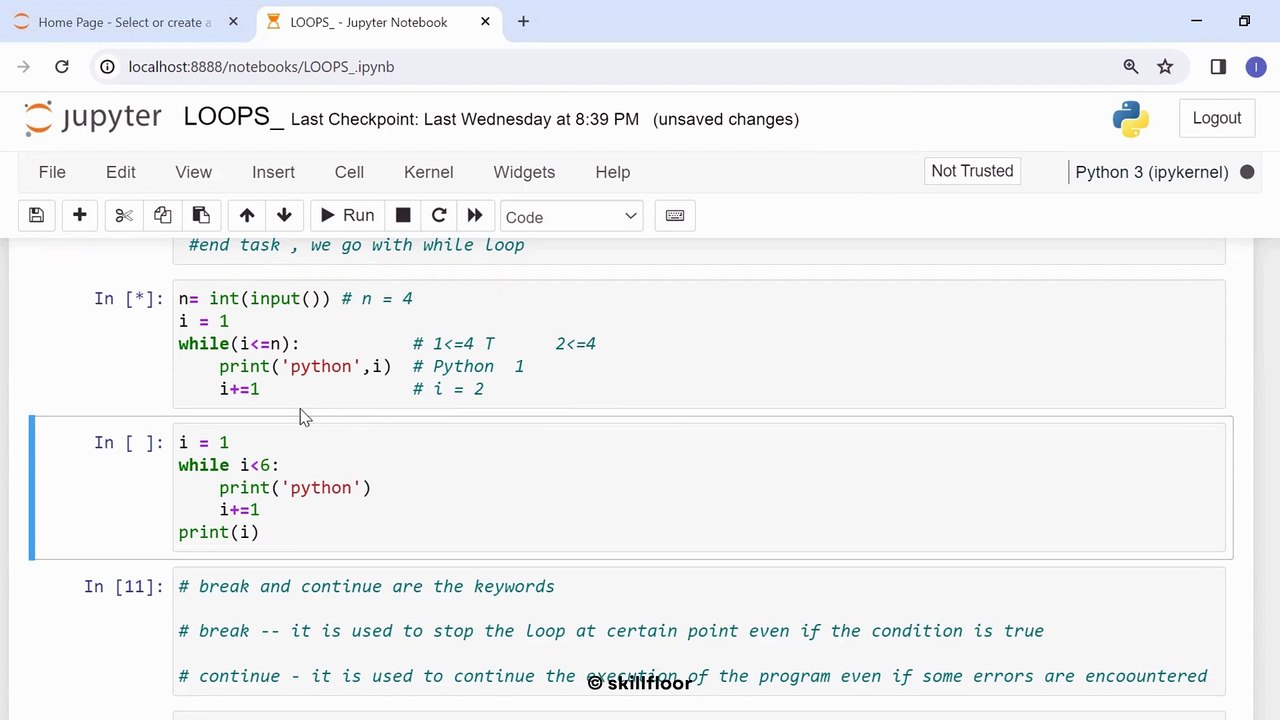Open the Widgets menu
Screen dimensions: 1280x720
tap(524, 172)
